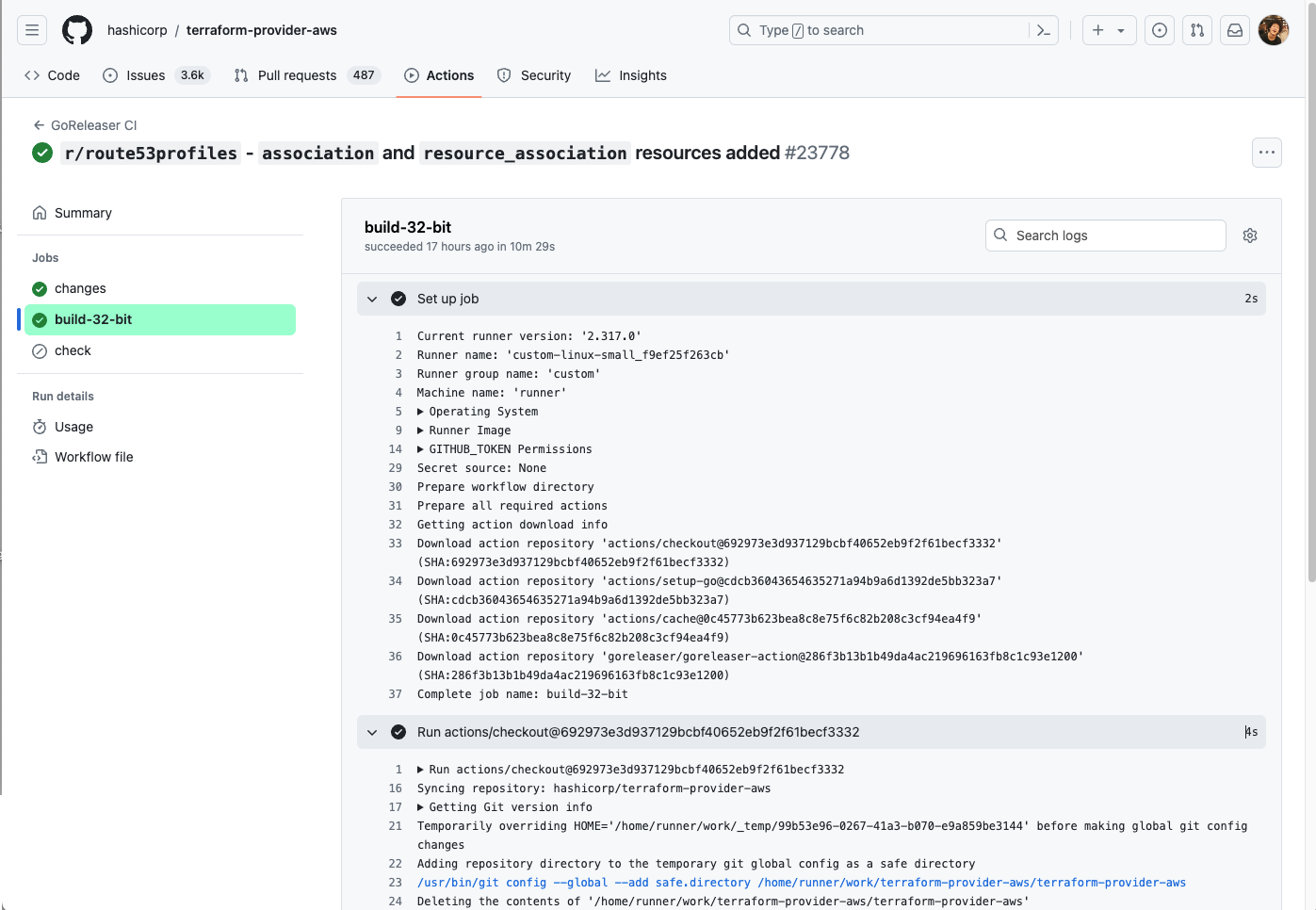Screen dimensions: 1316x910
Task: Open the Security tab
Action: 534,75
